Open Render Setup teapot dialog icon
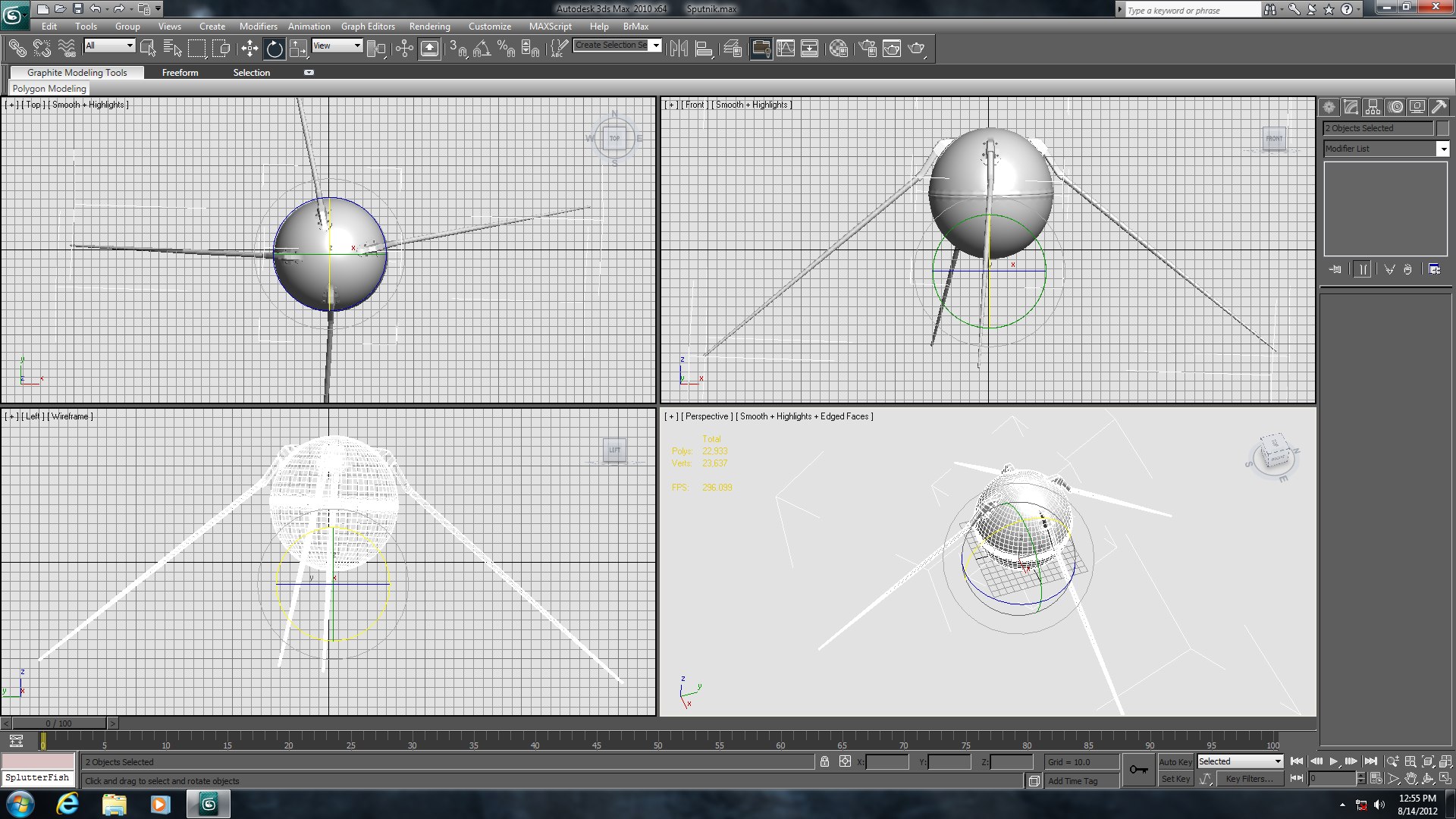This screenshot has height=819, width=1456. [x=868, y=49]
